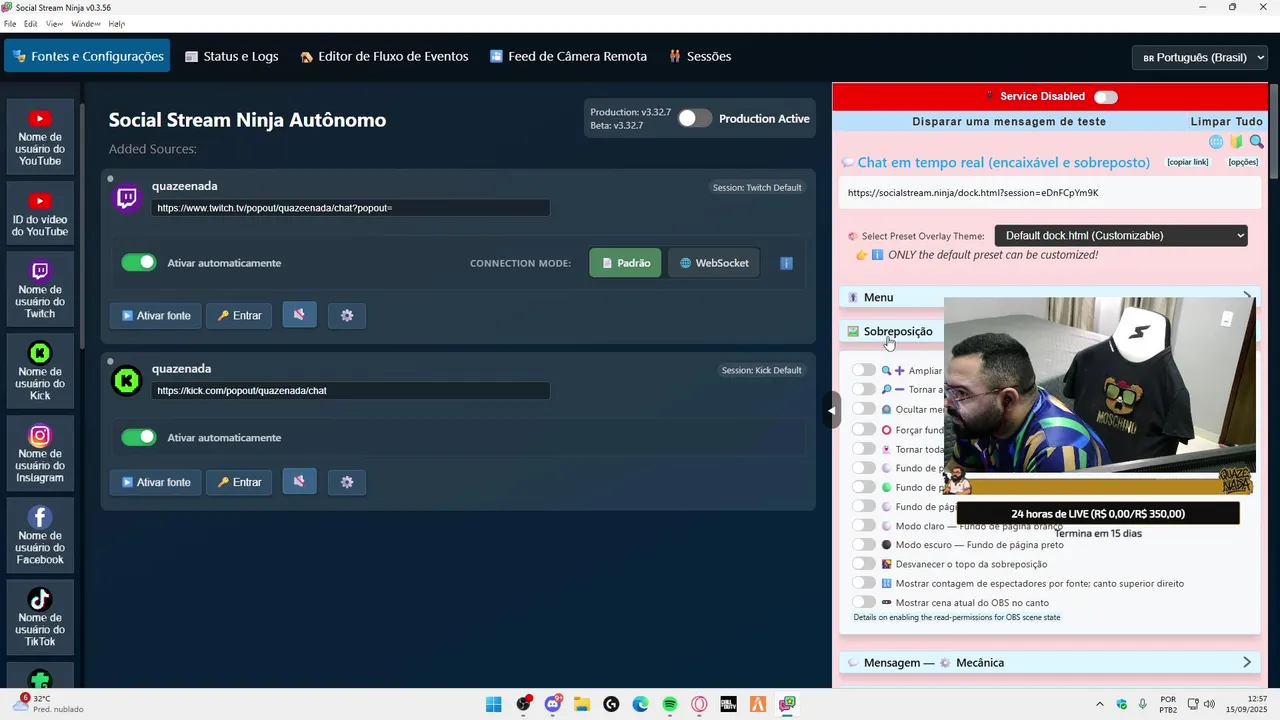Click the Kick logo of quazenada source
The image size is (1280, 720).
tap(127, 381)
